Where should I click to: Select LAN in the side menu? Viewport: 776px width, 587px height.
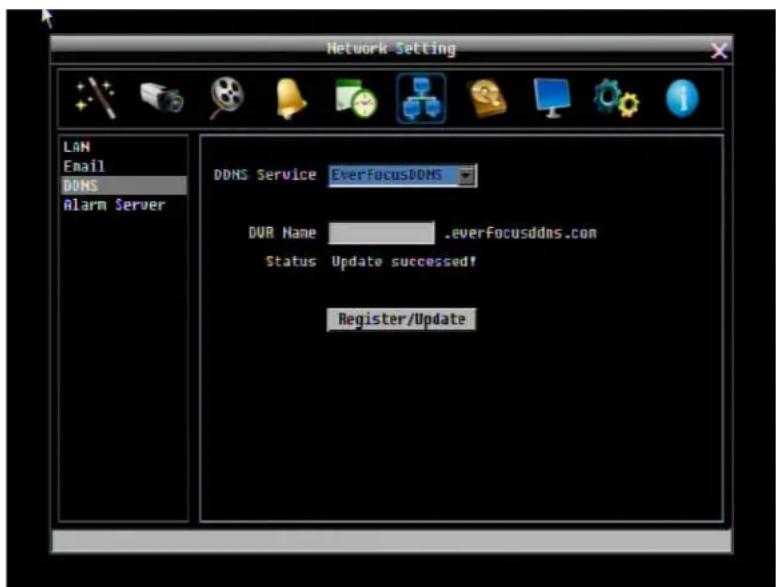tap(77, 147)
